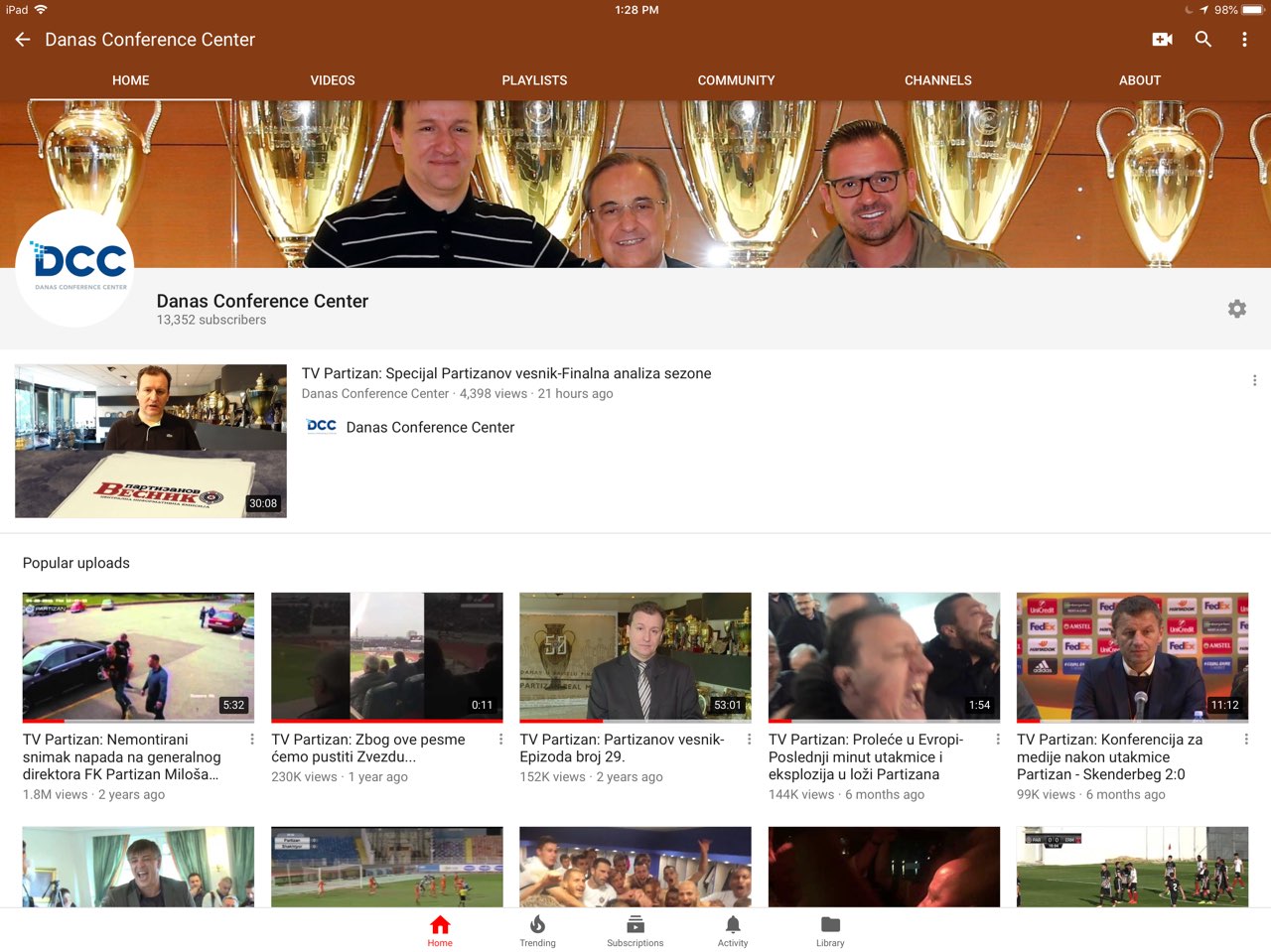
Task: Switch to the ABOUT tab
Action: (x=1140, y=80)
